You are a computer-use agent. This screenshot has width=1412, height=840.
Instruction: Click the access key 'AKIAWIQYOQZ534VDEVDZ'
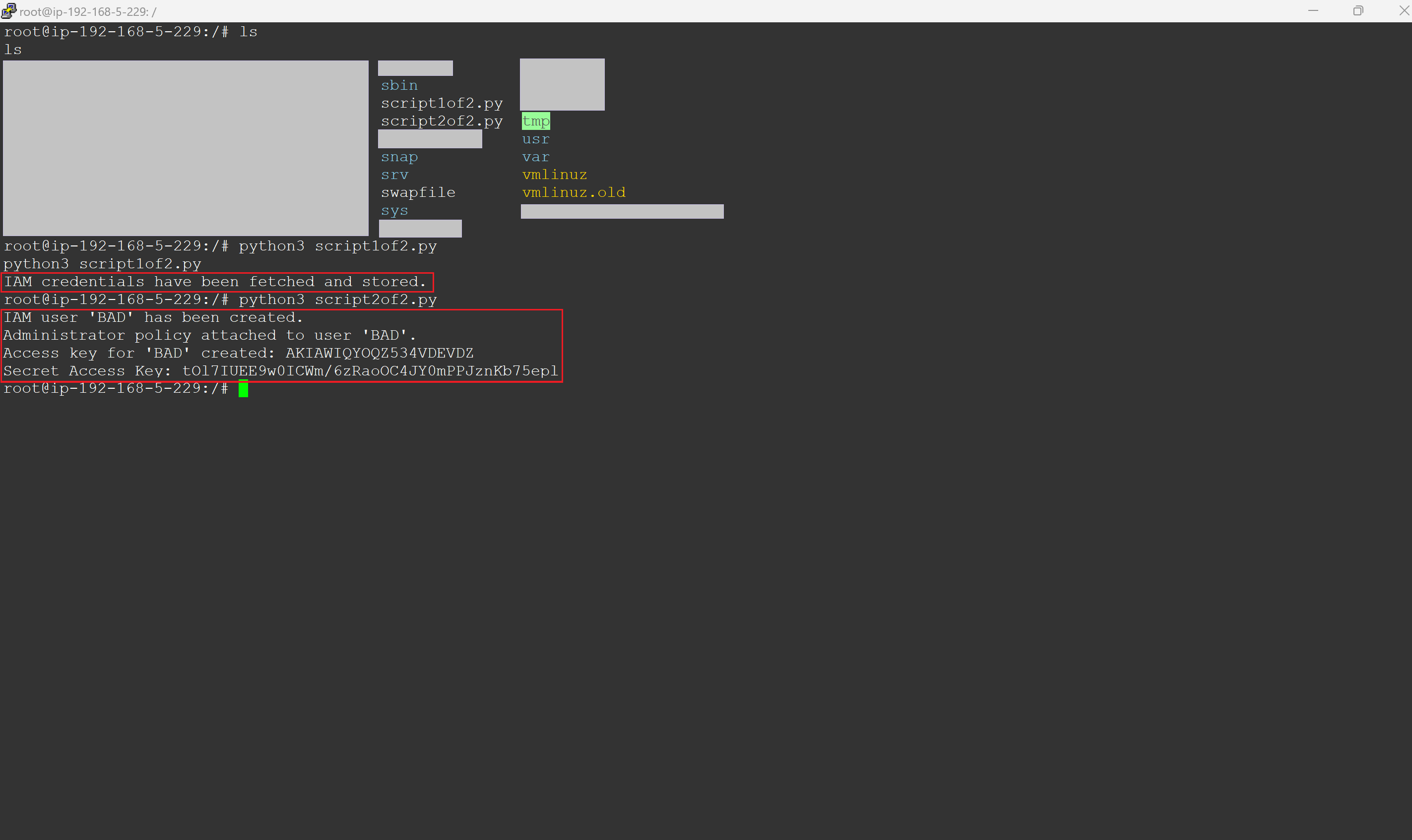tap(380, 353)
